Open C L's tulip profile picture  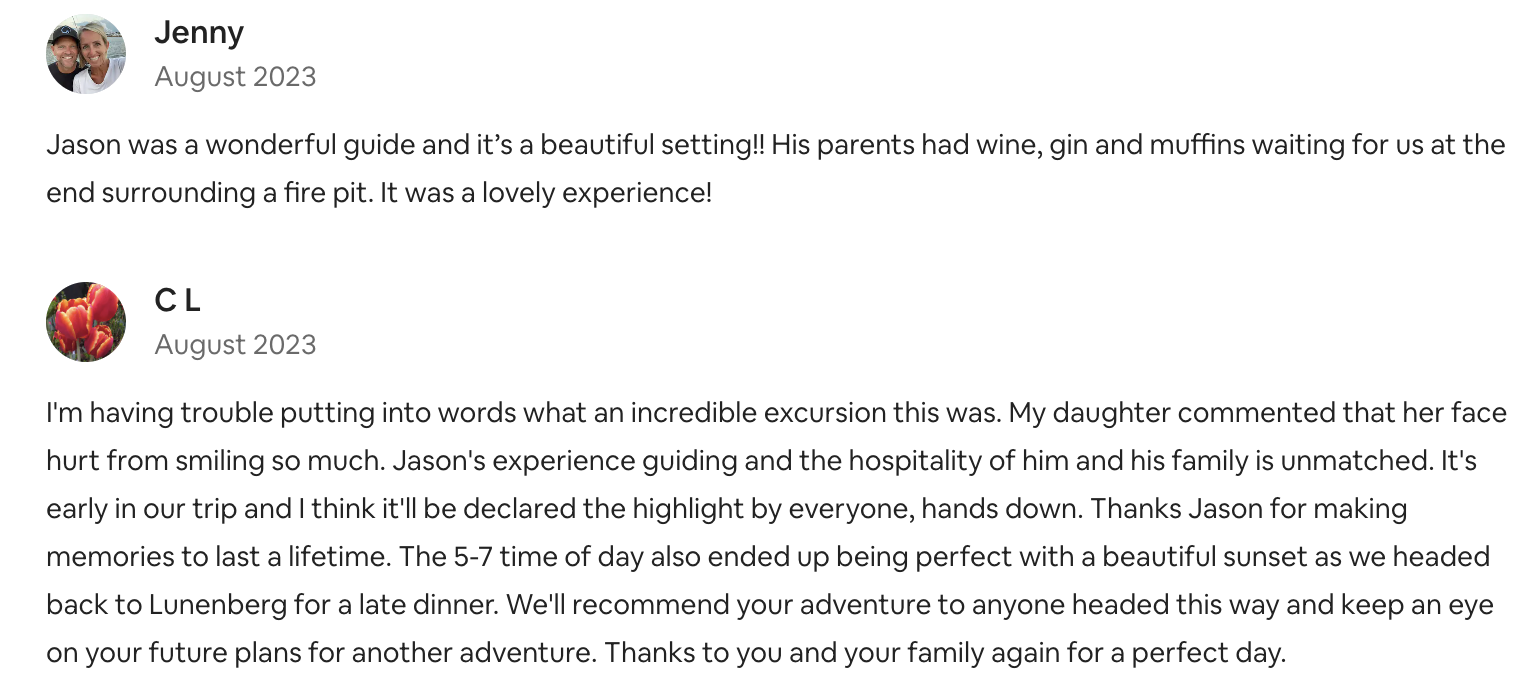pos(86,321)
